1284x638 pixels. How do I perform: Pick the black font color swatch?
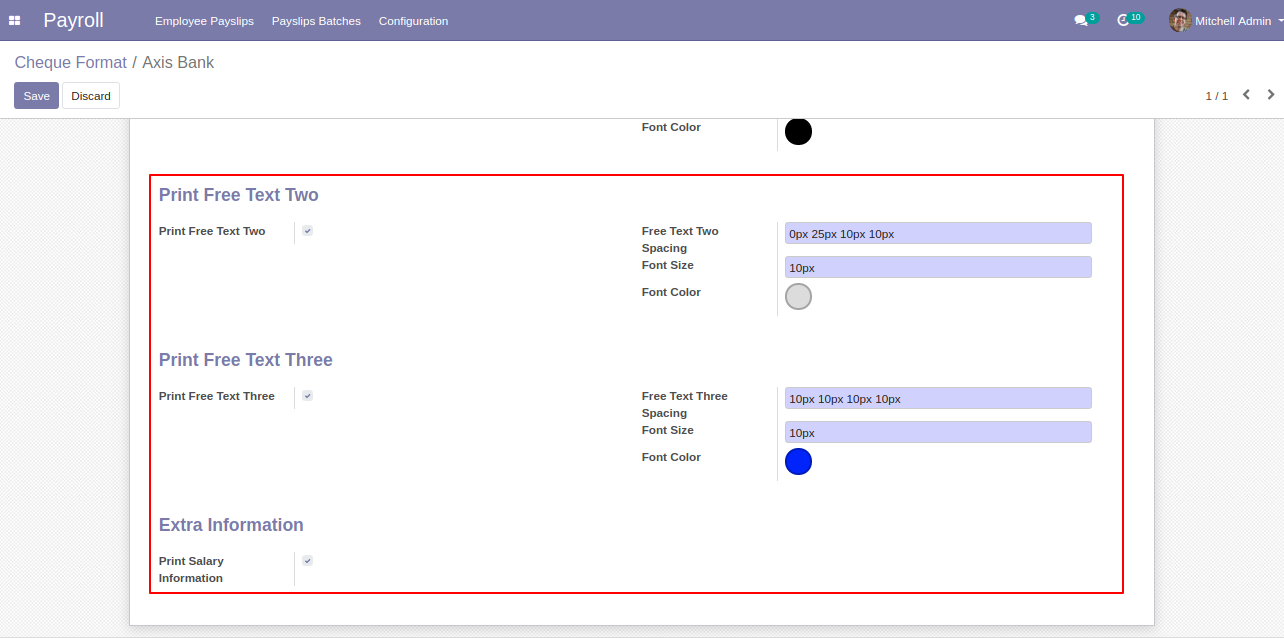point(798,132)
